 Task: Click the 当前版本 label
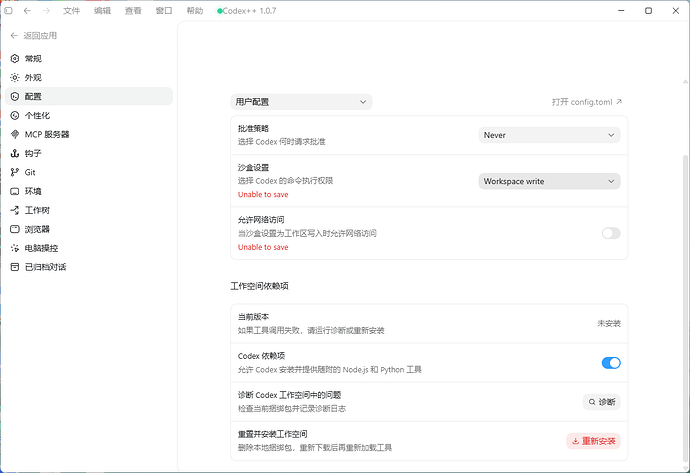253,317
